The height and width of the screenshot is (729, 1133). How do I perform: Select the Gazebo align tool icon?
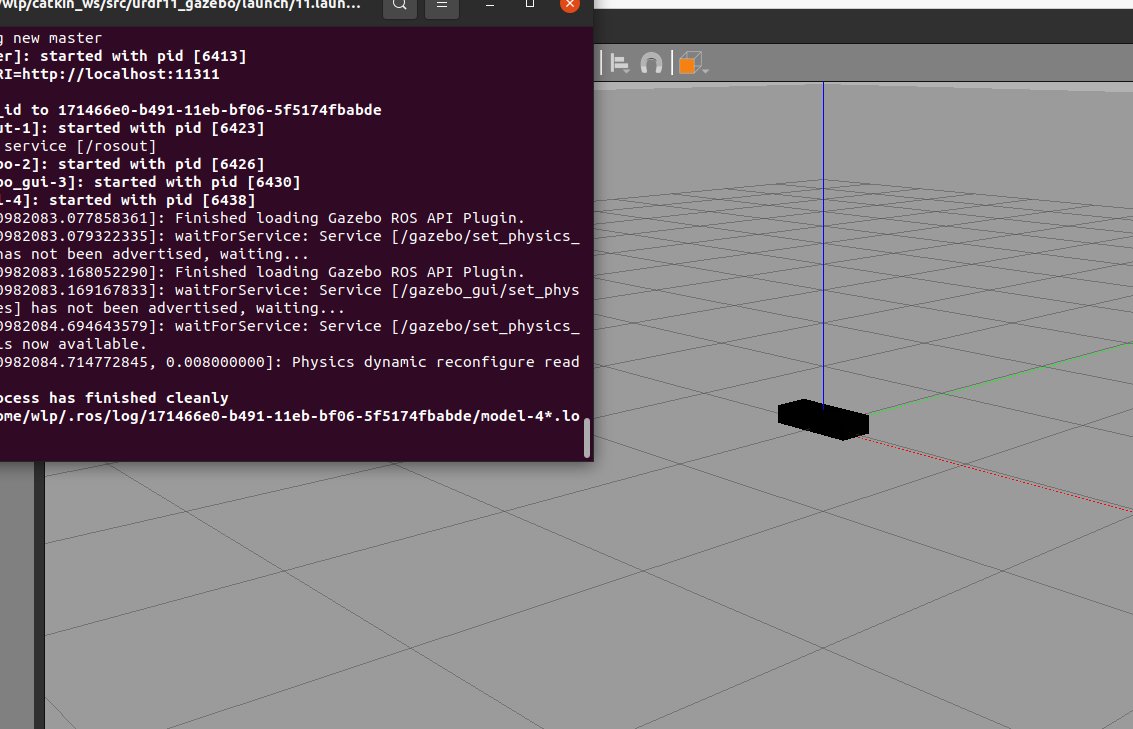(x=619, y=64)
